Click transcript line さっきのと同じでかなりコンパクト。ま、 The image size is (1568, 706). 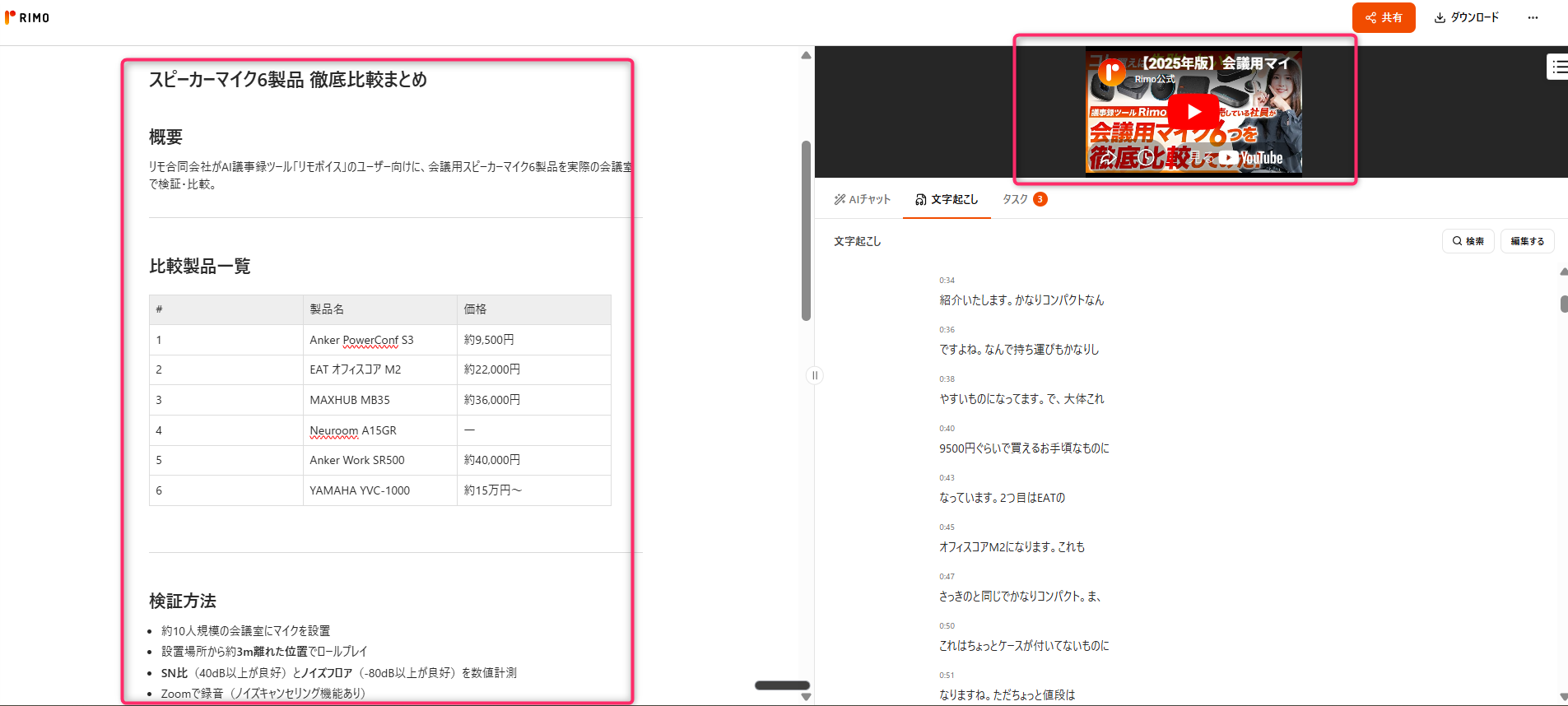coord(1020,597)
